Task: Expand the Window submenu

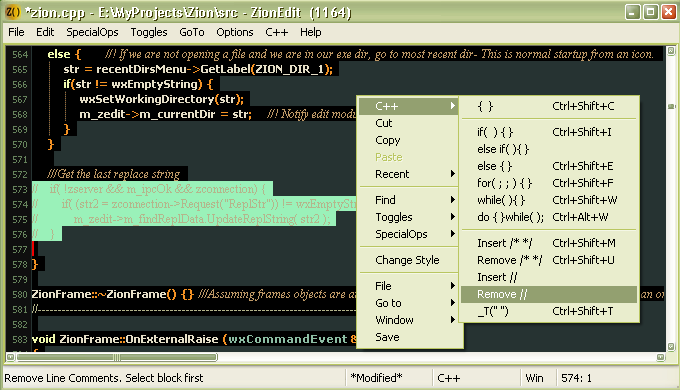Action: [x=409, y=320]
